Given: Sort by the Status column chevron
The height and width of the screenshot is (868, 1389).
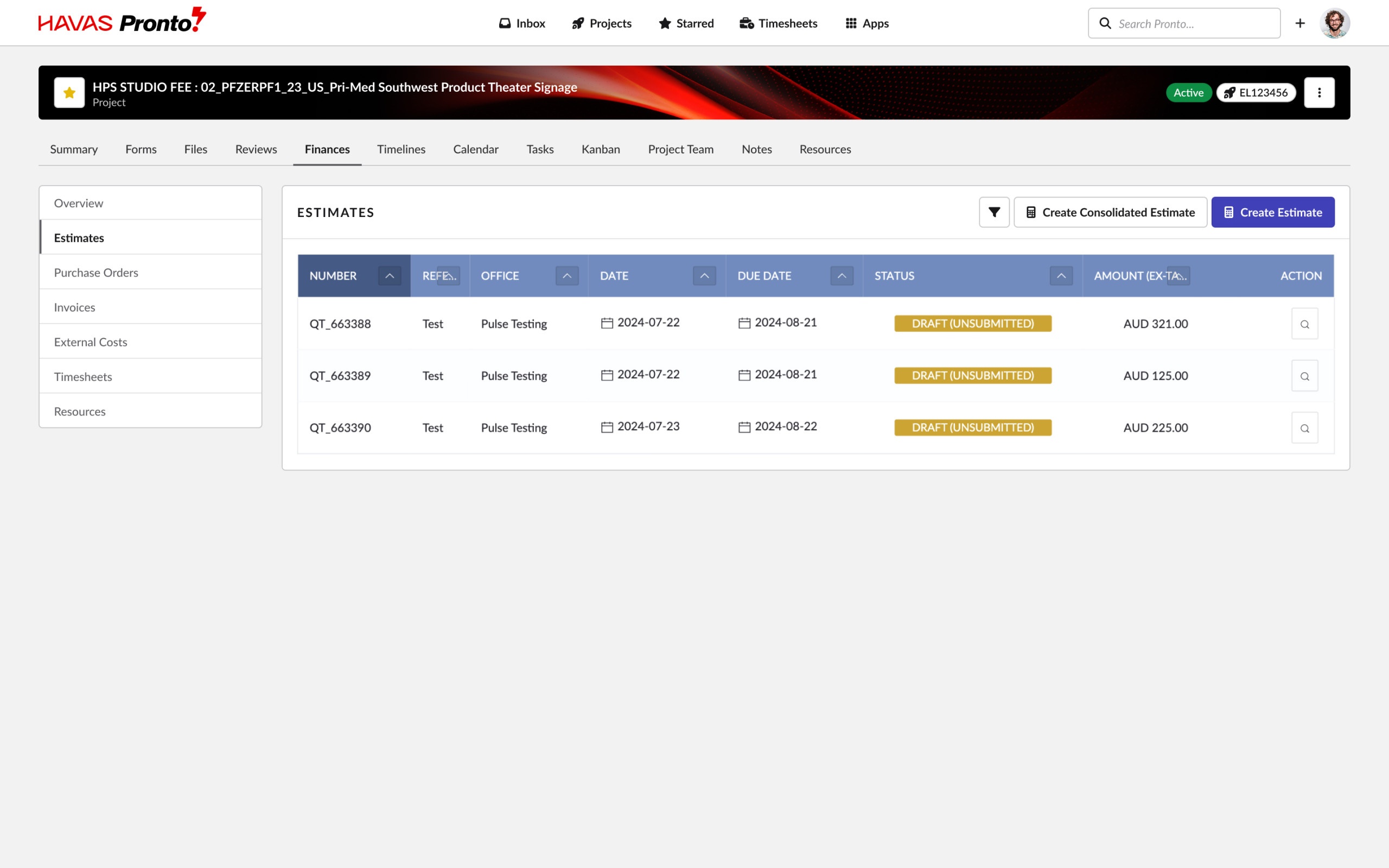Looking at the screenshot, I should point(1061,276).
